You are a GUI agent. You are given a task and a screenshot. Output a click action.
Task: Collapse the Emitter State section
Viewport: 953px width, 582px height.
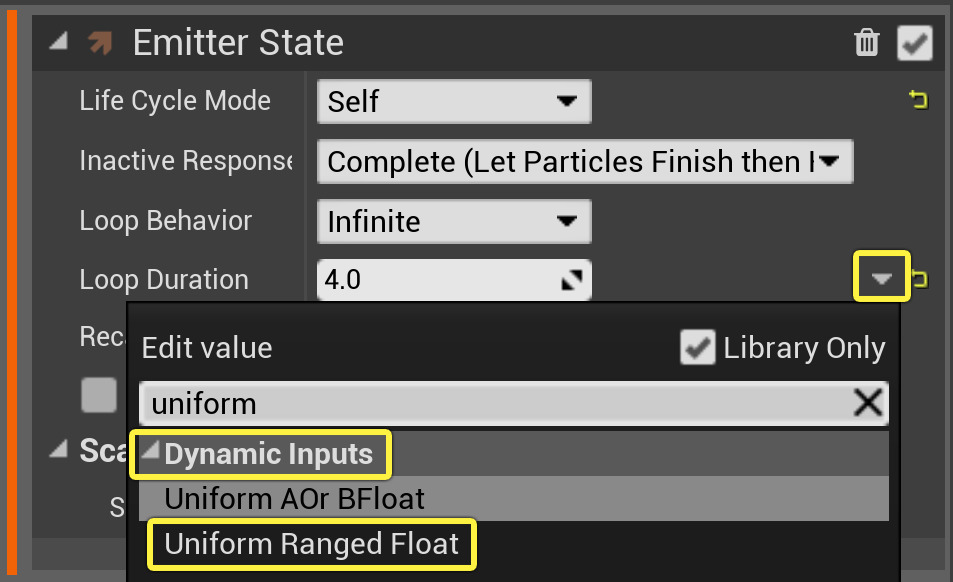click(x=59, y=43)
